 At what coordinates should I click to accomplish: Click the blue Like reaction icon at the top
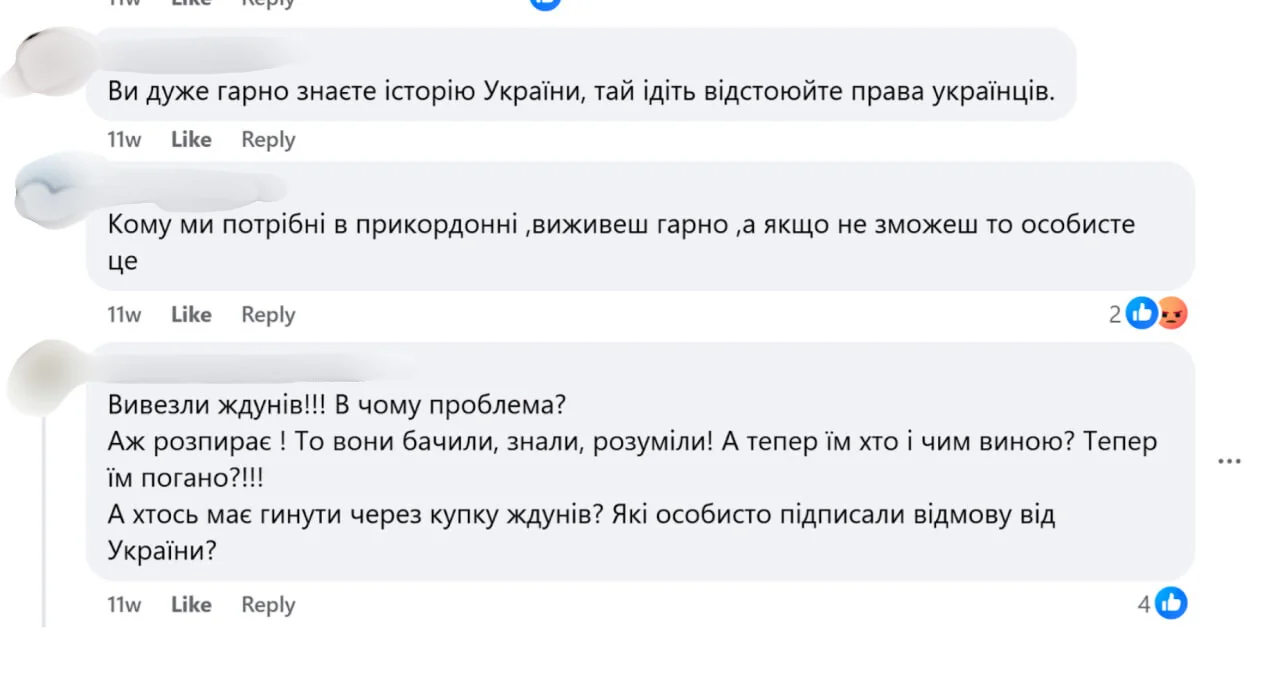pyautogui.click(x=545, y=3)
